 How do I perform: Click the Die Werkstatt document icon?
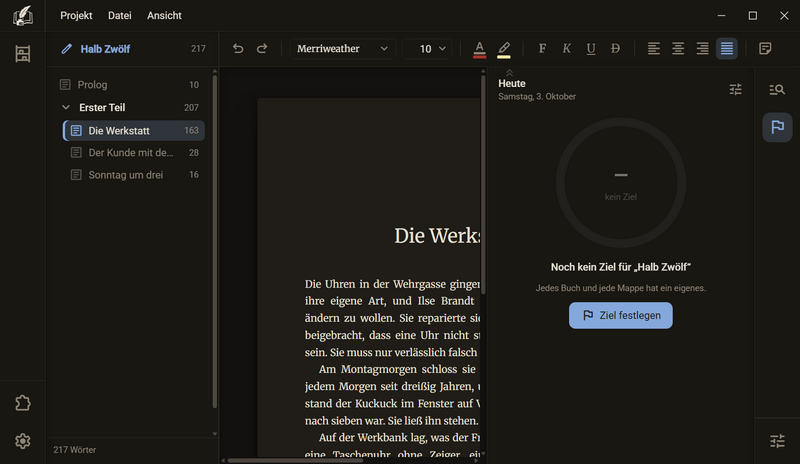point(76,131)
